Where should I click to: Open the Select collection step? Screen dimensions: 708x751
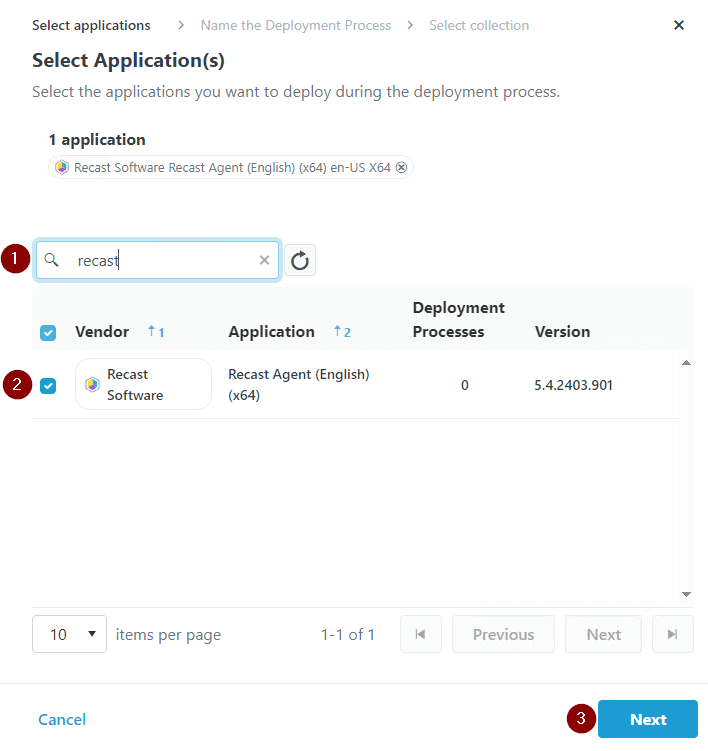(x=479, y=25)
